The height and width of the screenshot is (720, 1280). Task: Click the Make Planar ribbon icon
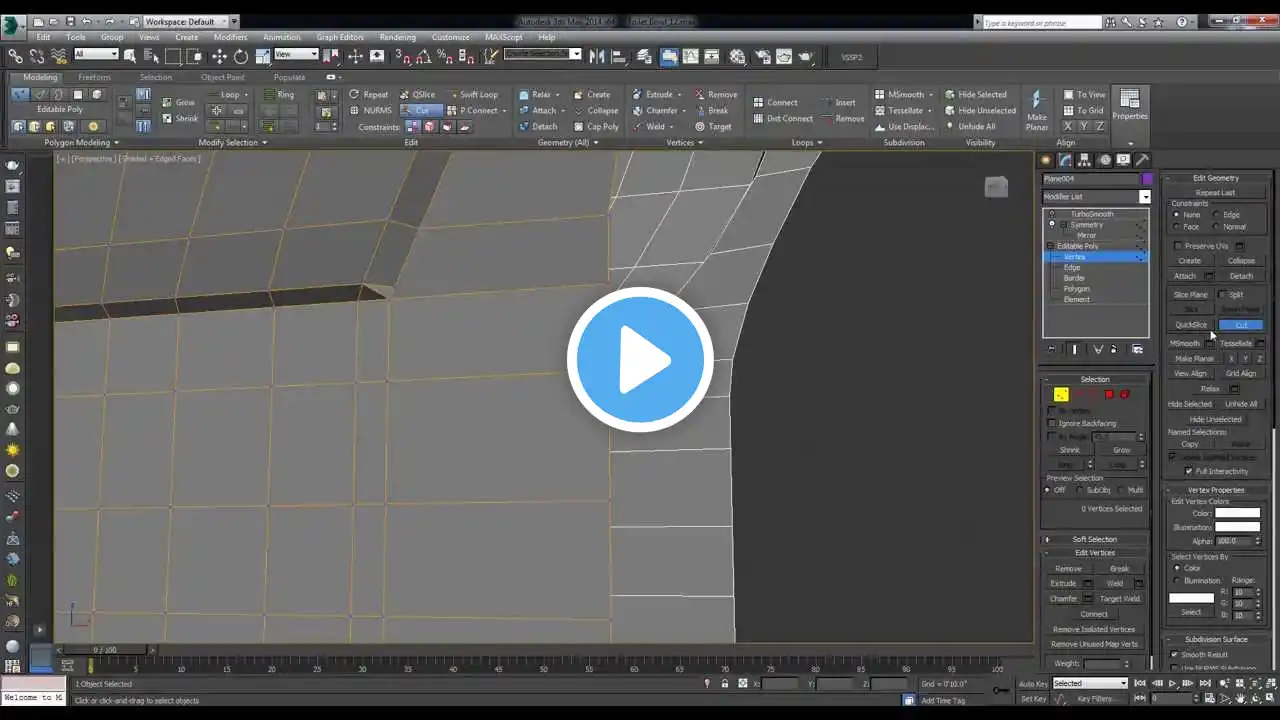pyautogui.click(x=1036, y=109)
